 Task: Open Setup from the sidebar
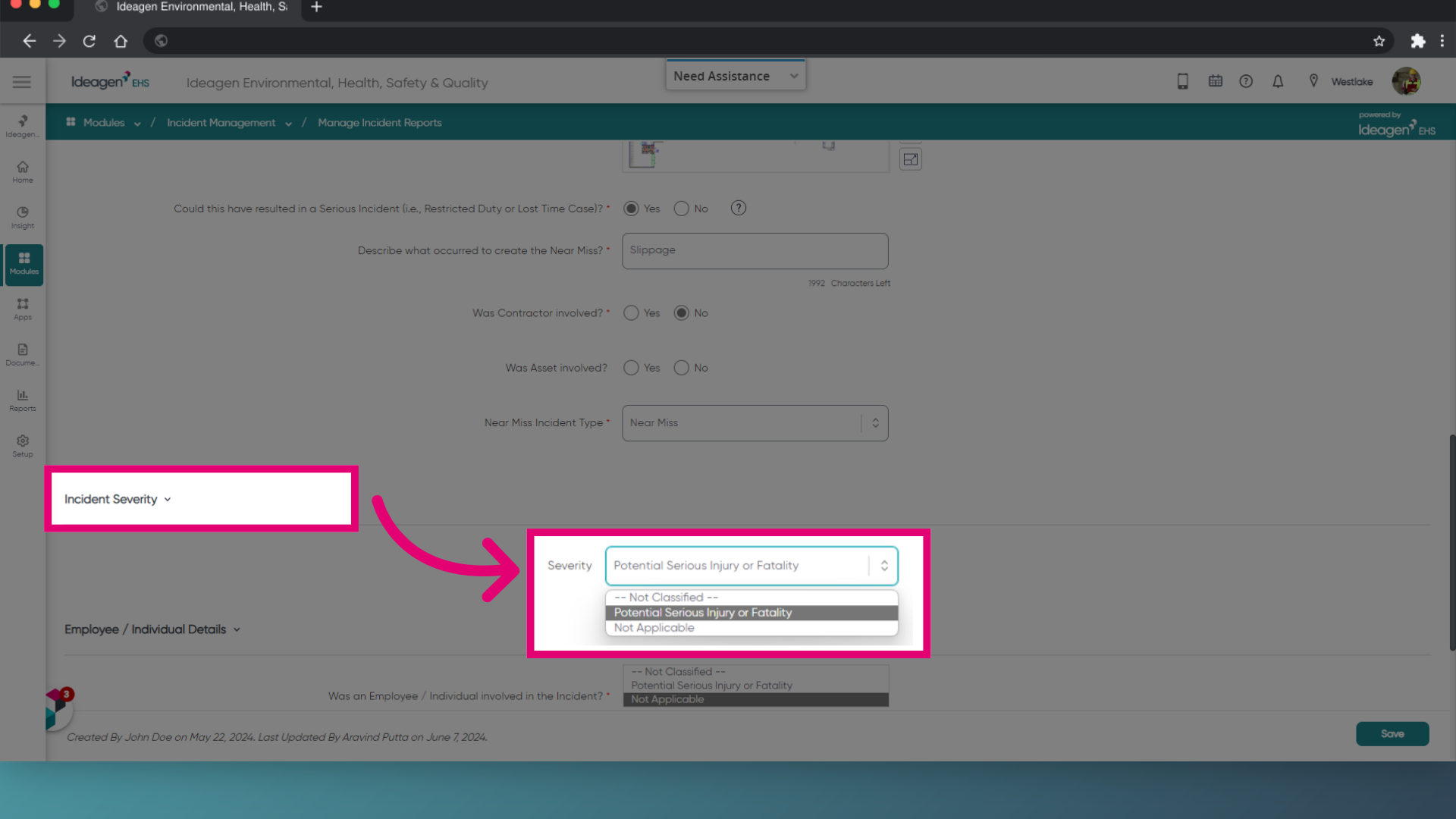point(22,445)
